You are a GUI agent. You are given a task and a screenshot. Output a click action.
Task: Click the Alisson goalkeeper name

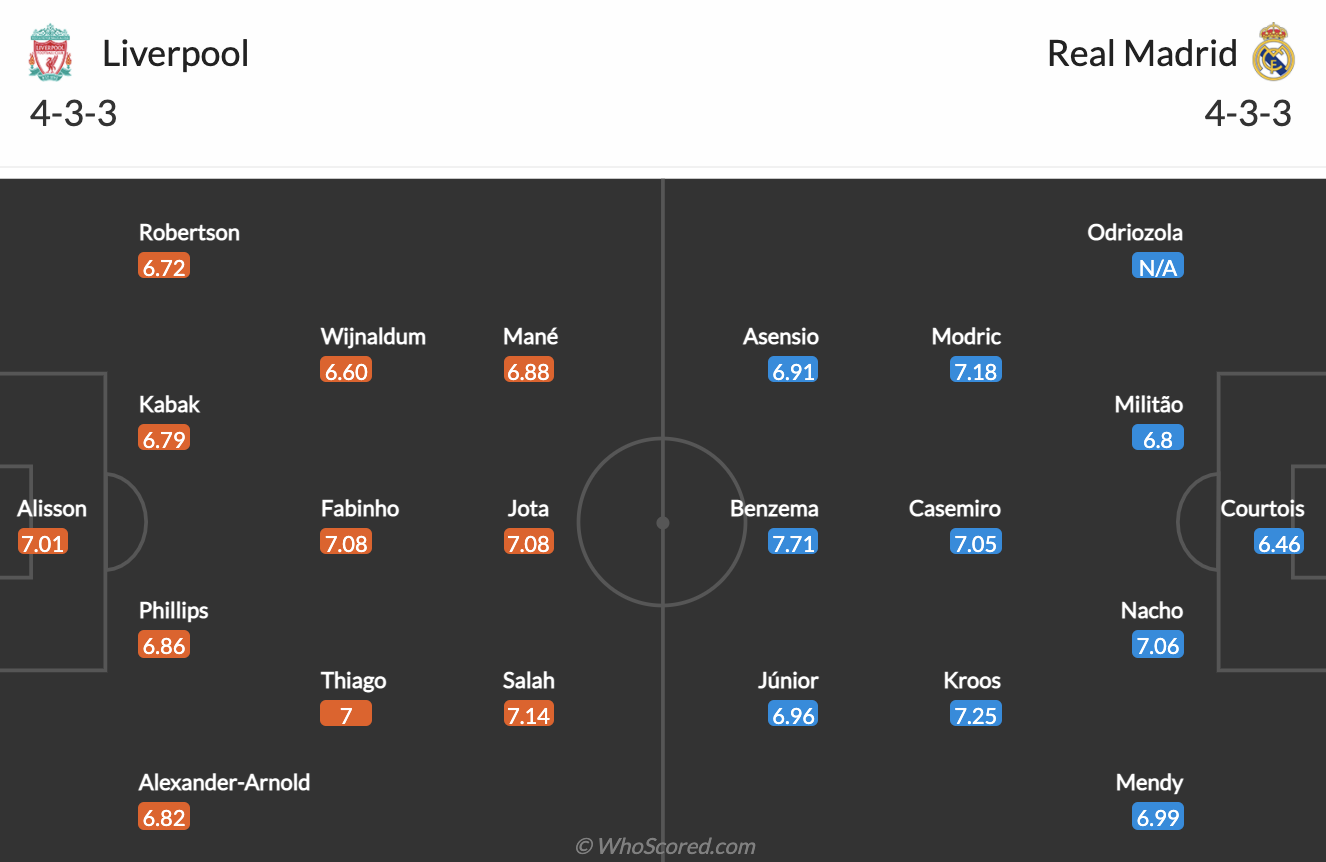52,508
